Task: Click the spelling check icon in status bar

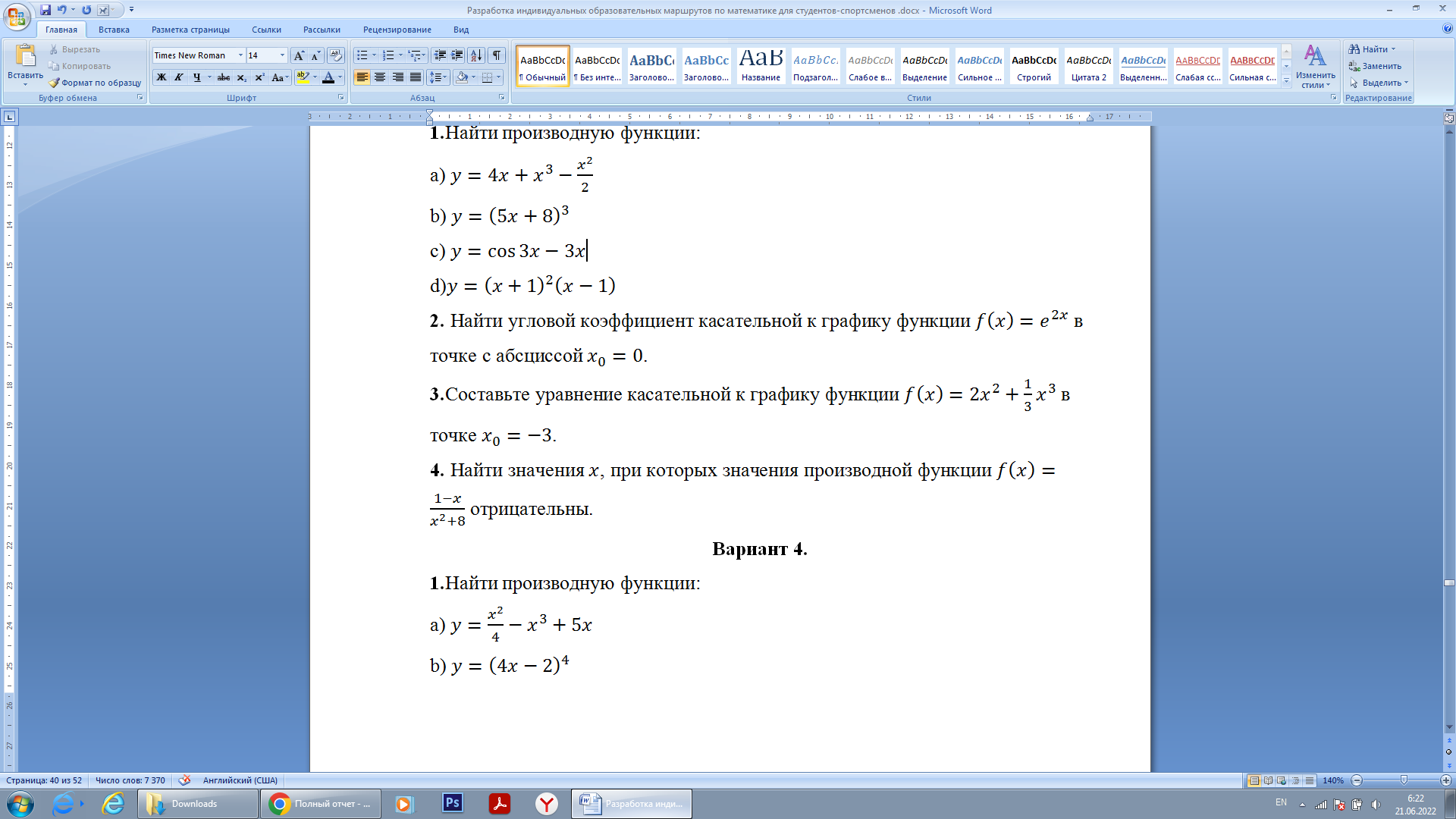Action: click(184, 780)
